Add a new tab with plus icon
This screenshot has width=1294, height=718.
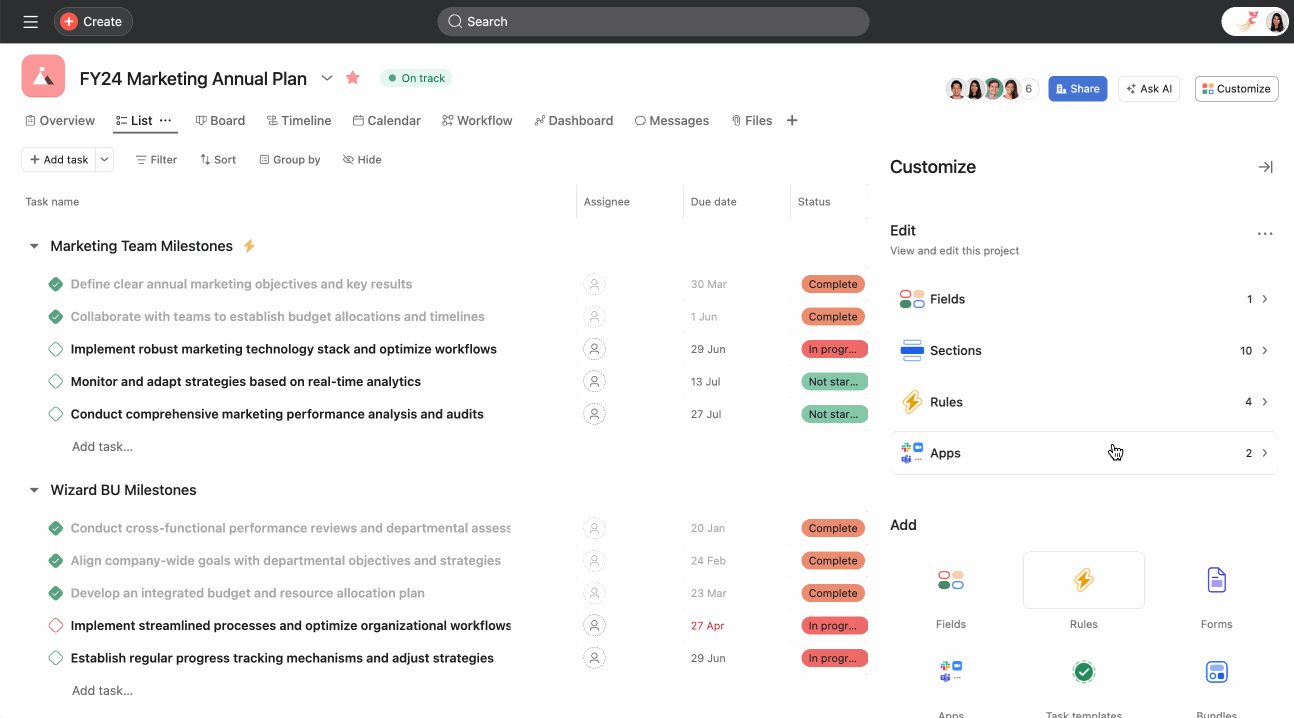792,121
